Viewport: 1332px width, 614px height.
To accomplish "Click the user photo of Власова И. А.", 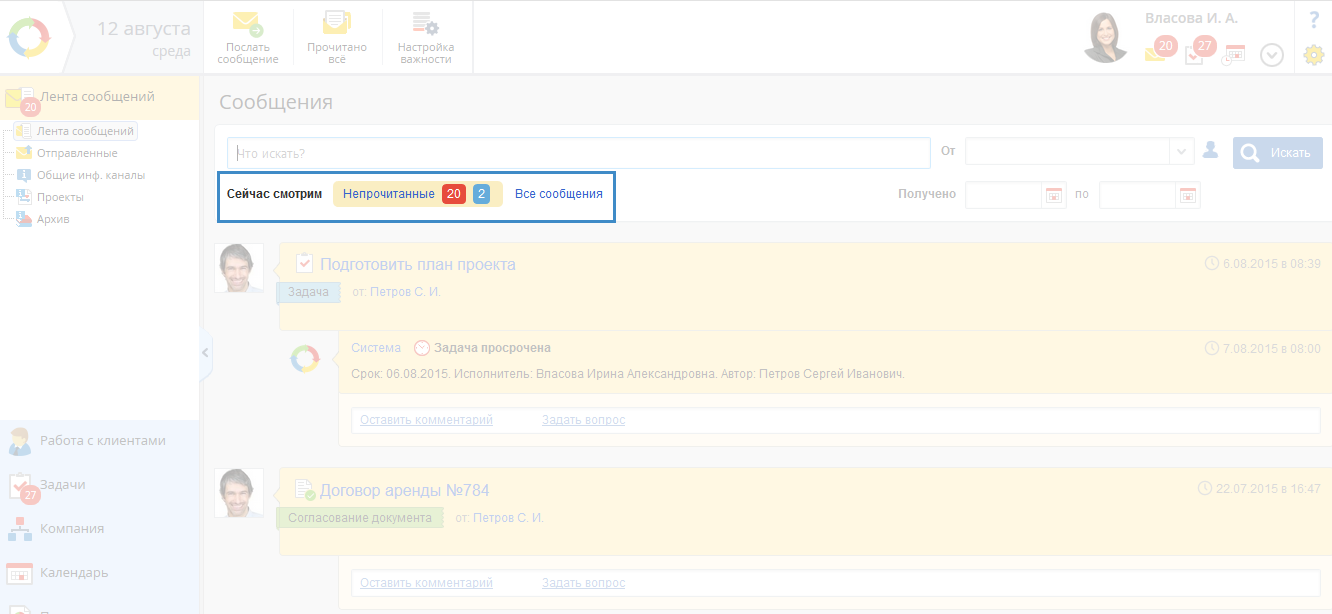I will tap(1106, 38).
